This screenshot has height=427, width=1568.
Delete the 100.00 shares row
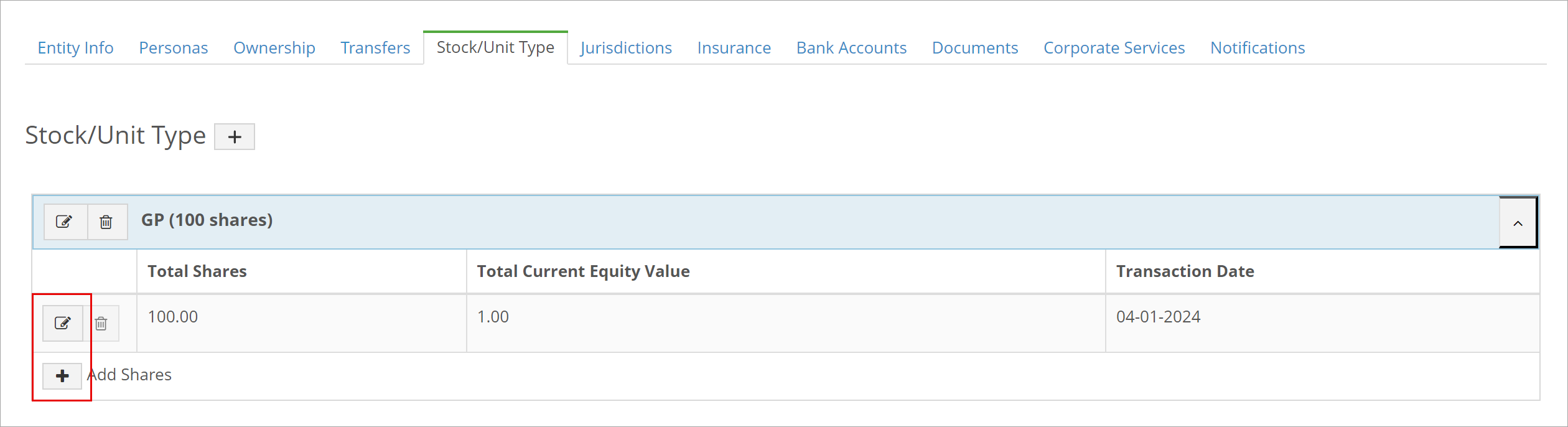[101, 323]
